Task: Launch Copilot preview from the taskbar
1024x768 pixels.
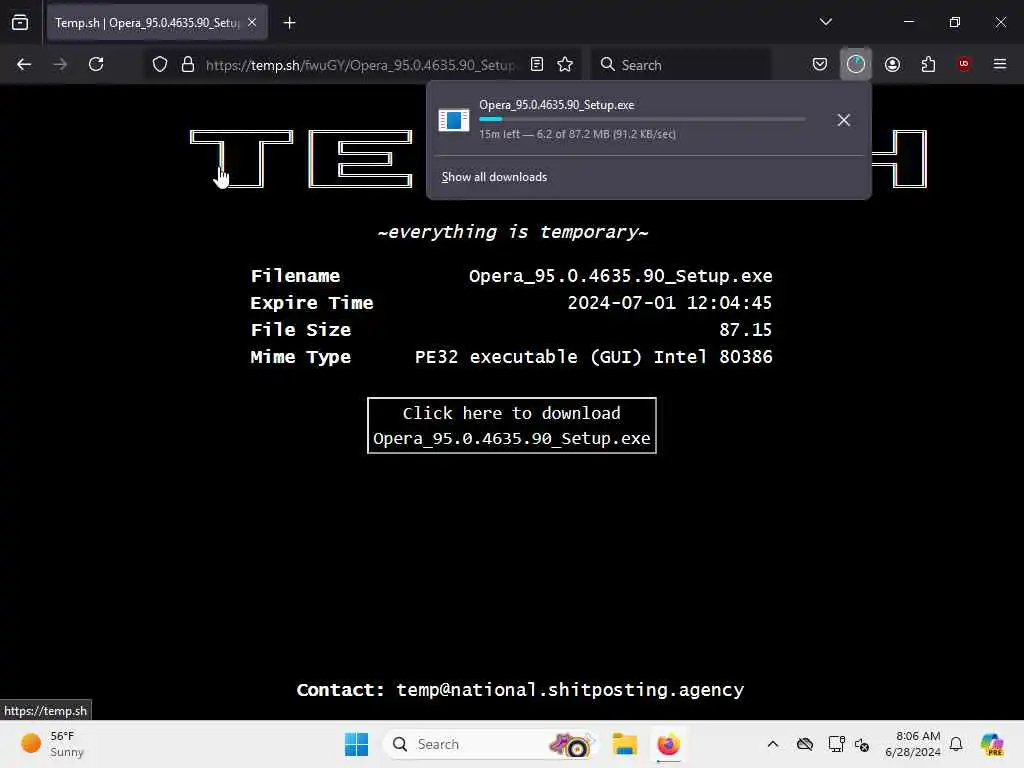Action: point(991,744)
